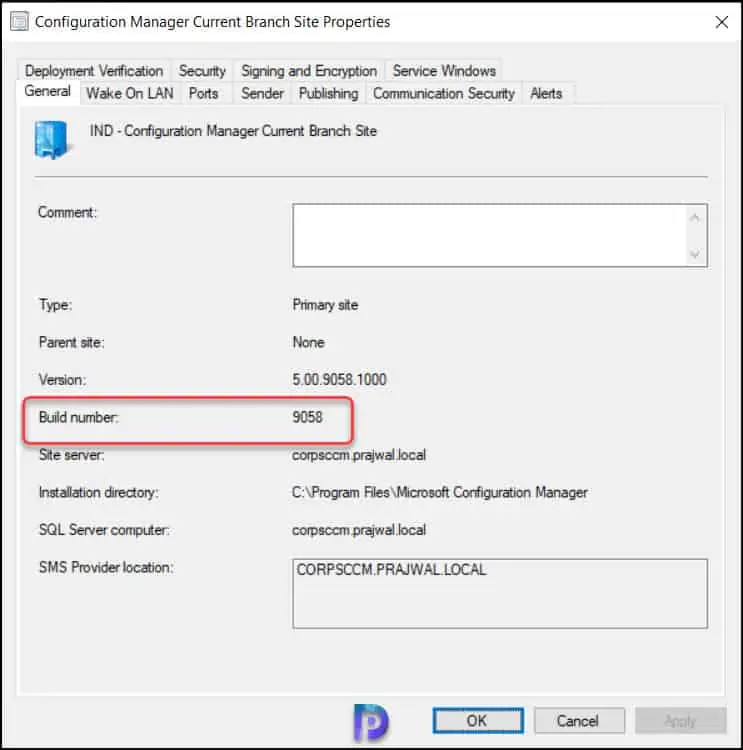Viewport: 743px width, 750px height.
Task: Click the Site server value corpsccm.prajwal.local
Action: click(x=359, y=455)
